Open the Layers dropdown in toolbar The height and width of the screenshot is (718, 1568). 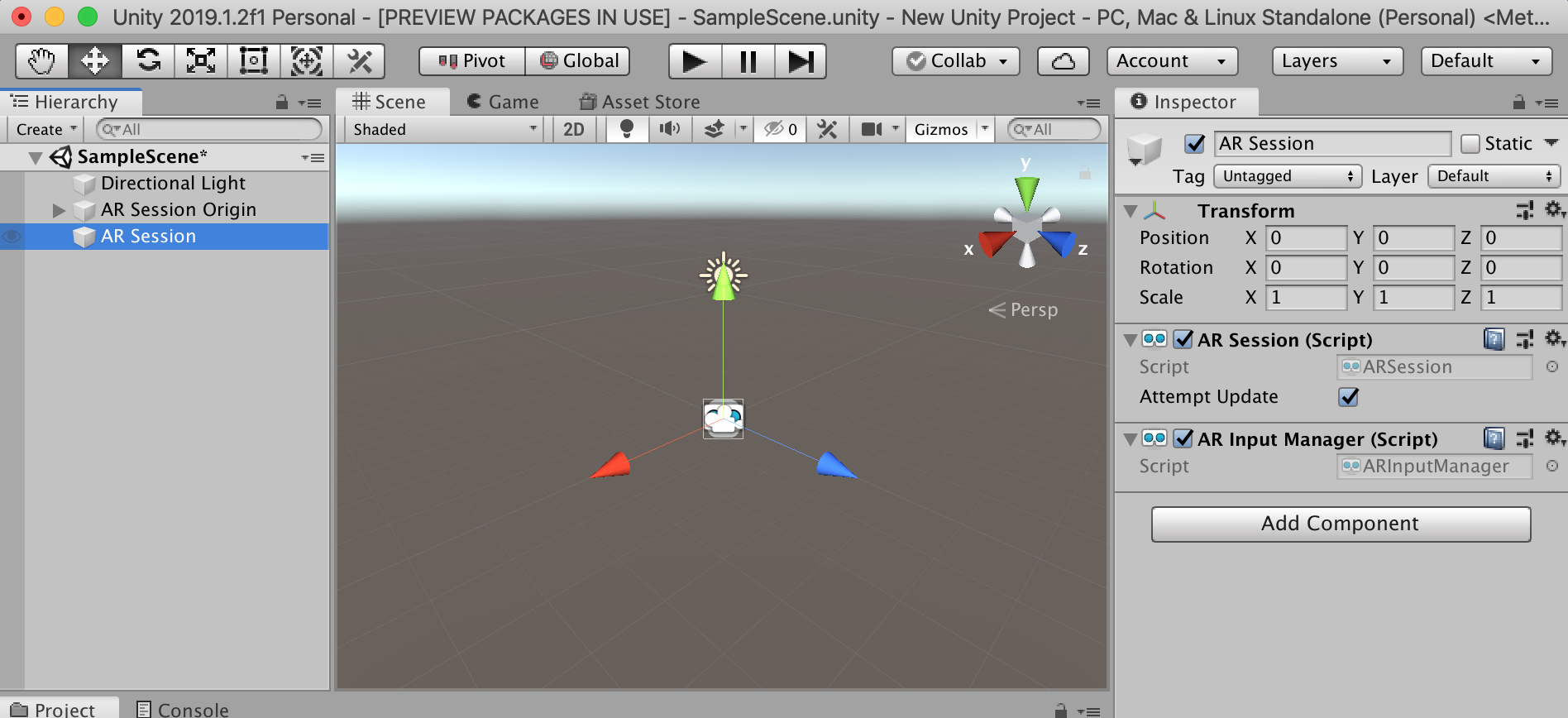click(x=1337, y=61)
